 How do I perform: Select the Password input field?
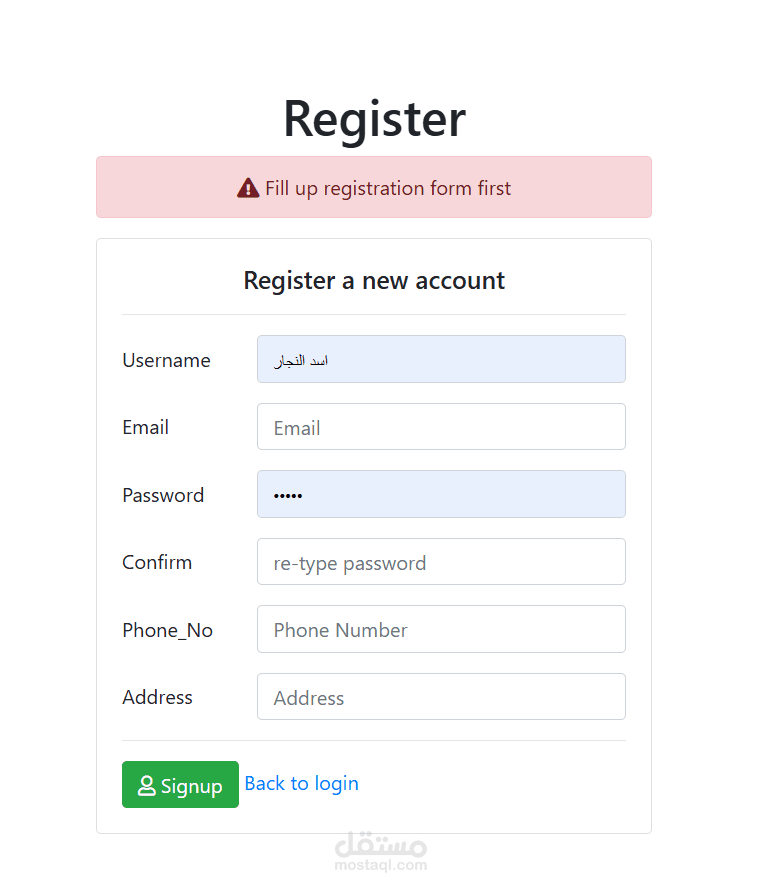[441, 494]
